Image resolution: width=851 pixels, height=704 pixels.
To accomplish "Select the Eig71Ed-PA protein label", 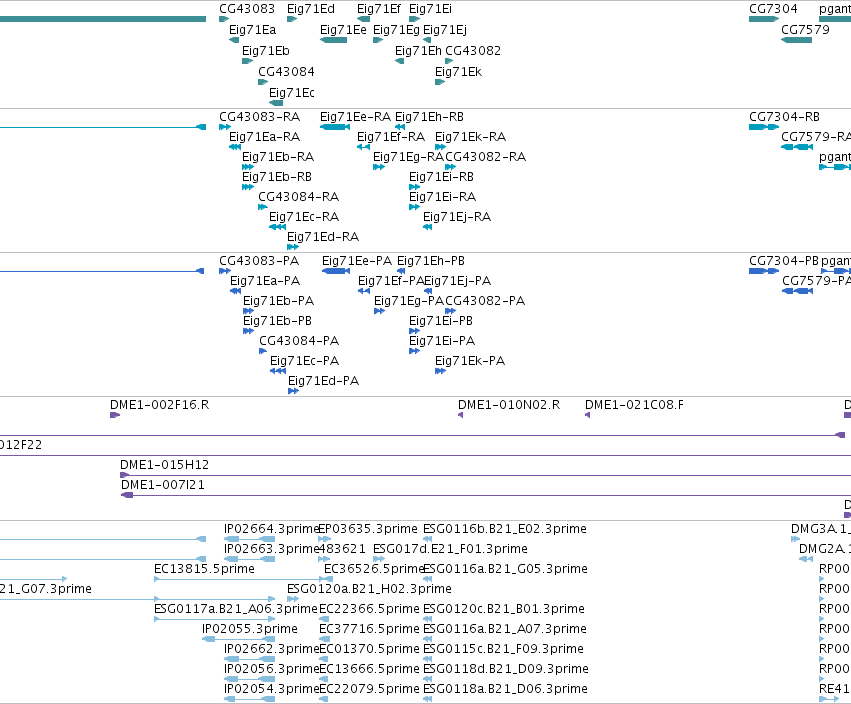I will click(323, 382).
